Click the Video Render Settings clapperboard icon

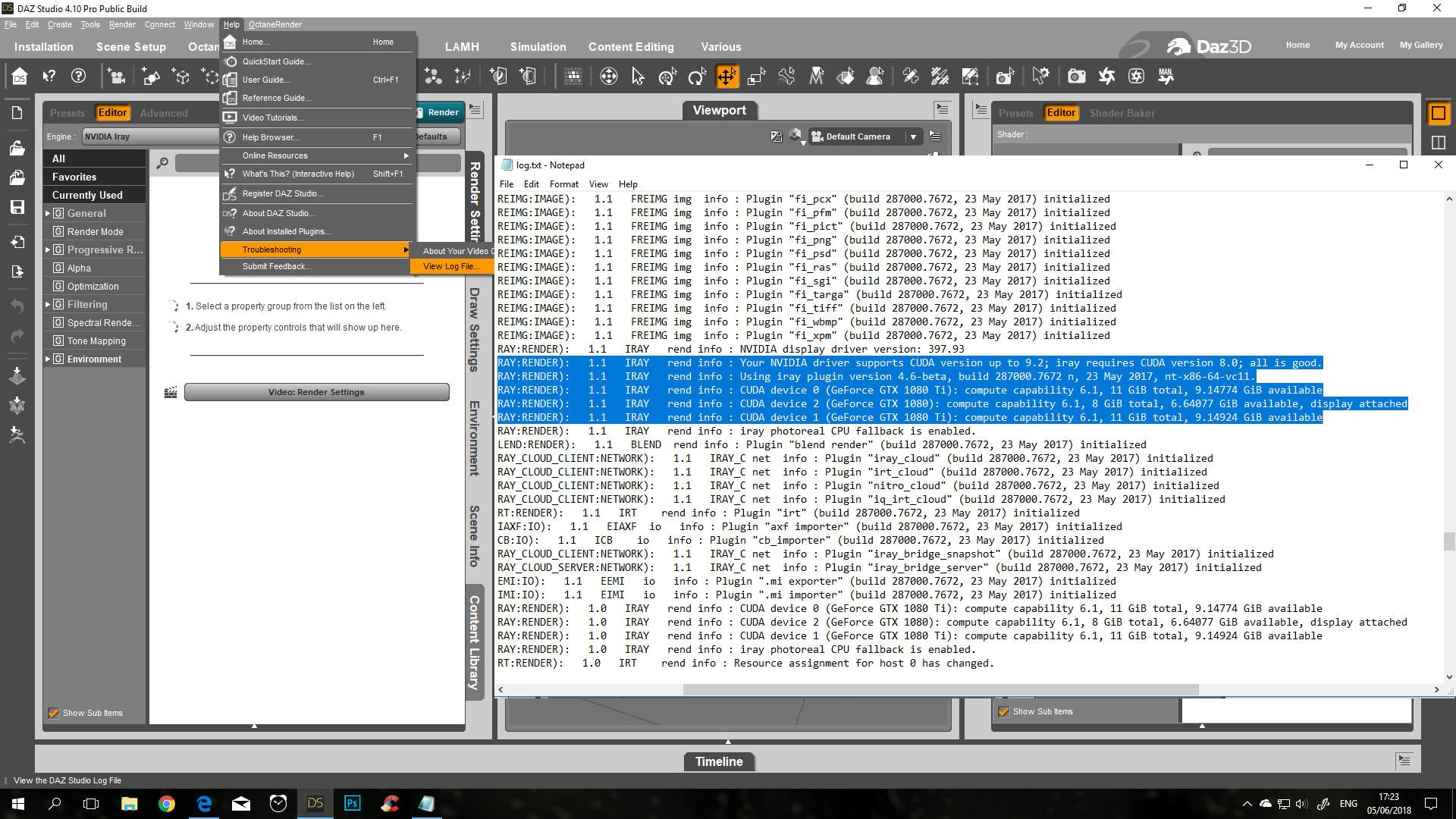pyautogui.click(x=171, y=392)
